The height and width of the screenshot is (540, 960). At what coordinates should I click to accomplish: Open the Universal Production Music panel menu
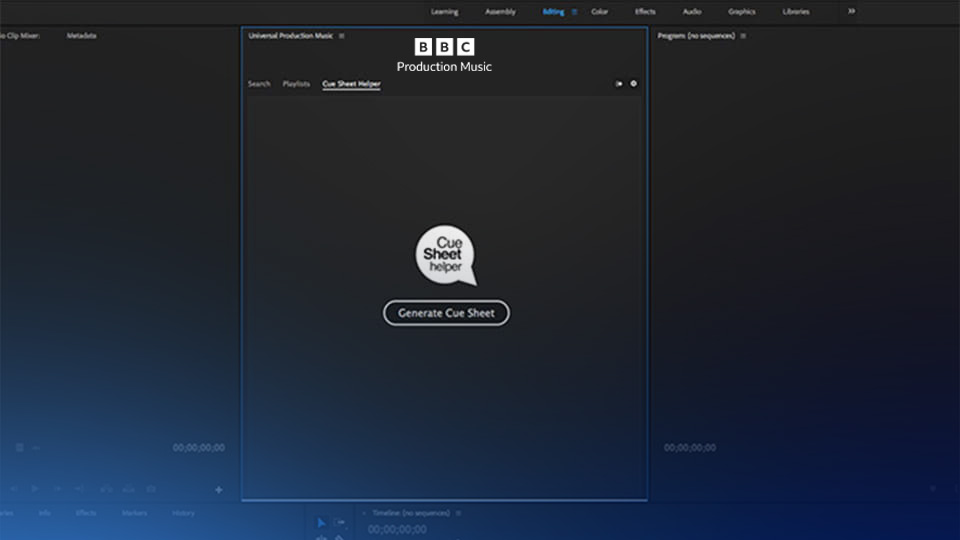point(342,36)
